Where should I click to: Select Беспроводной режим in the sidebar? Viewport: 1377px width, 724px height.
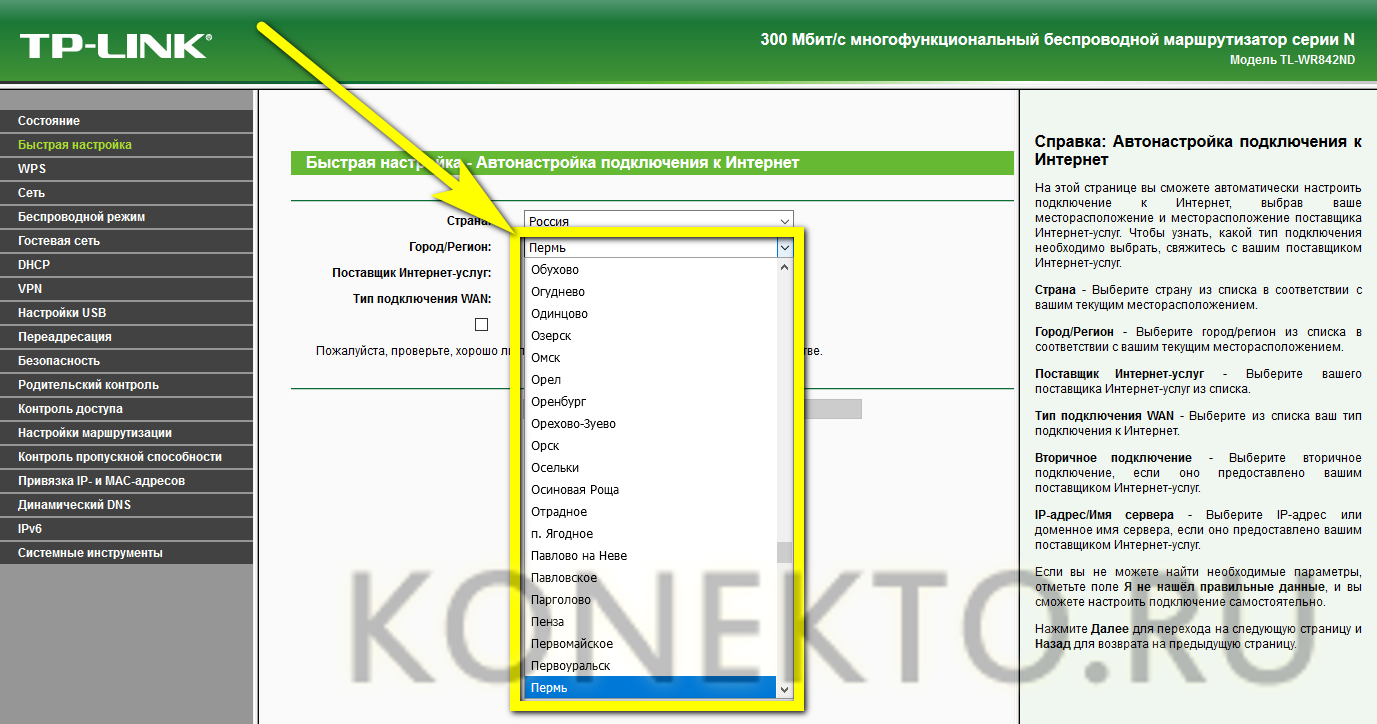tap(126, 217)
